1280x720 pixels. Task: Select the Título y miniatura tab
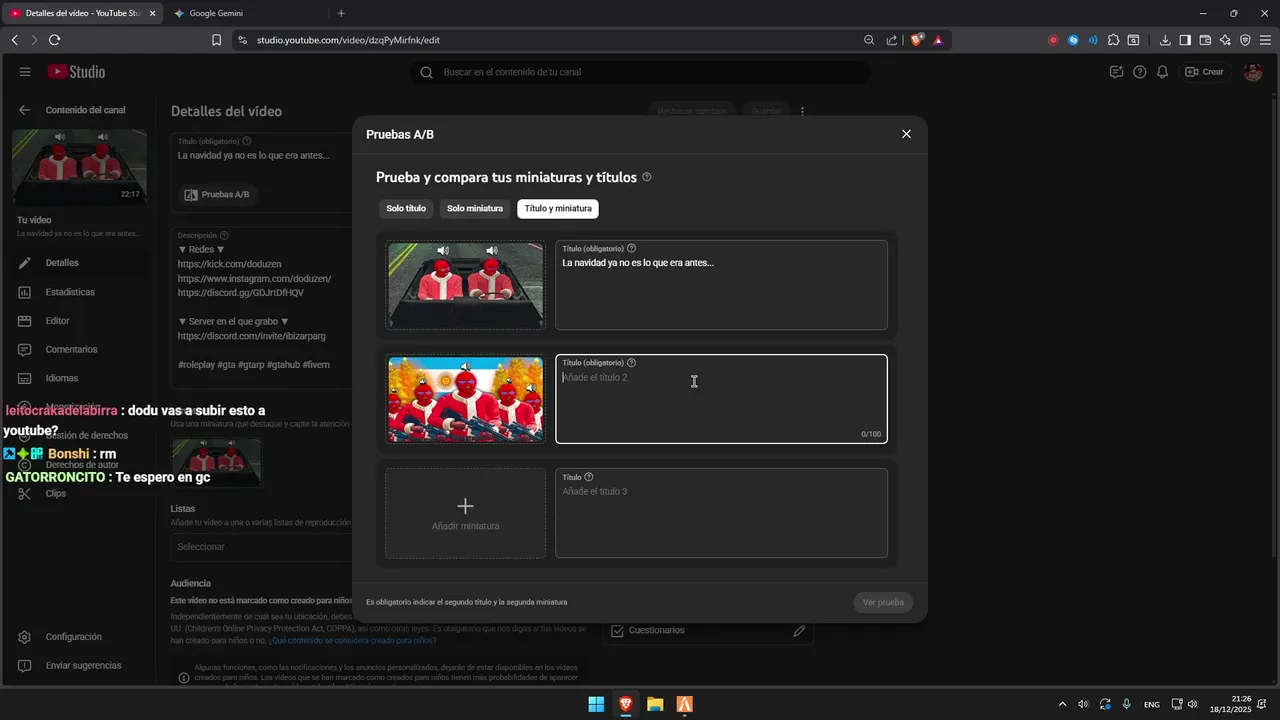[558, 209]
